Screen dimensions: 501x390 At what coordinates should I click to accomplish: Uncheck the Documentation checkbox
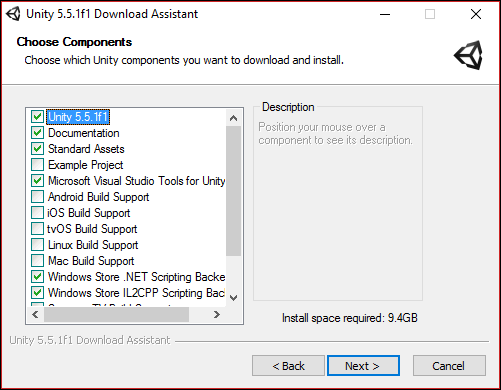pos(37,133)
